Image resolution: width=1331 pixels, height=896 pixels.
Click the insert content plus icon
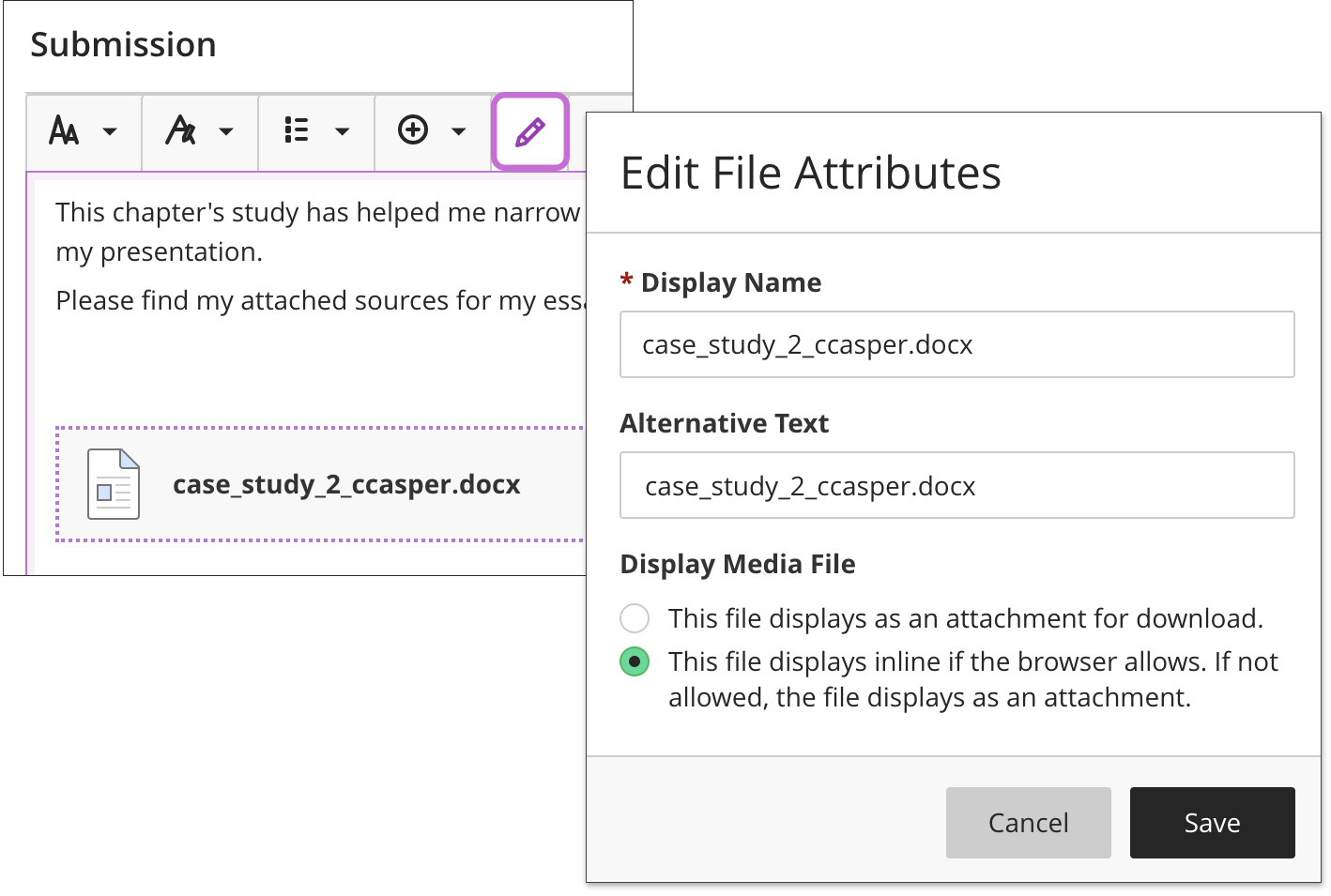pyautogui.click(x=413, y=130)
